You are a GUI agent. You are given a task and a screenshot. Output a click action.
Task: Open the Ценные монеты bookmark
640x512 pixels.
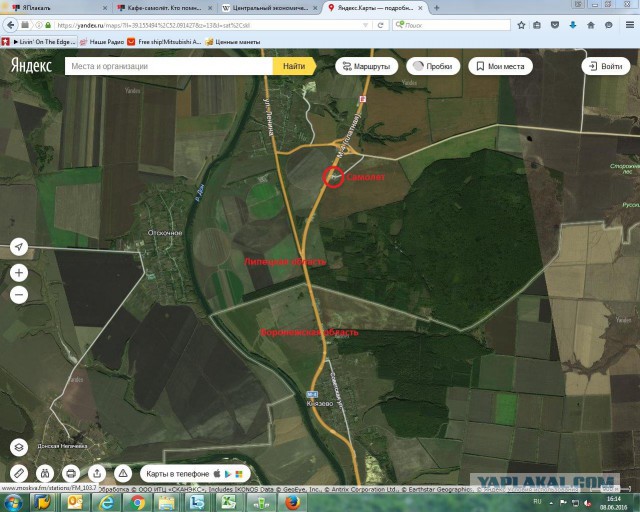(x=233, y=42)
